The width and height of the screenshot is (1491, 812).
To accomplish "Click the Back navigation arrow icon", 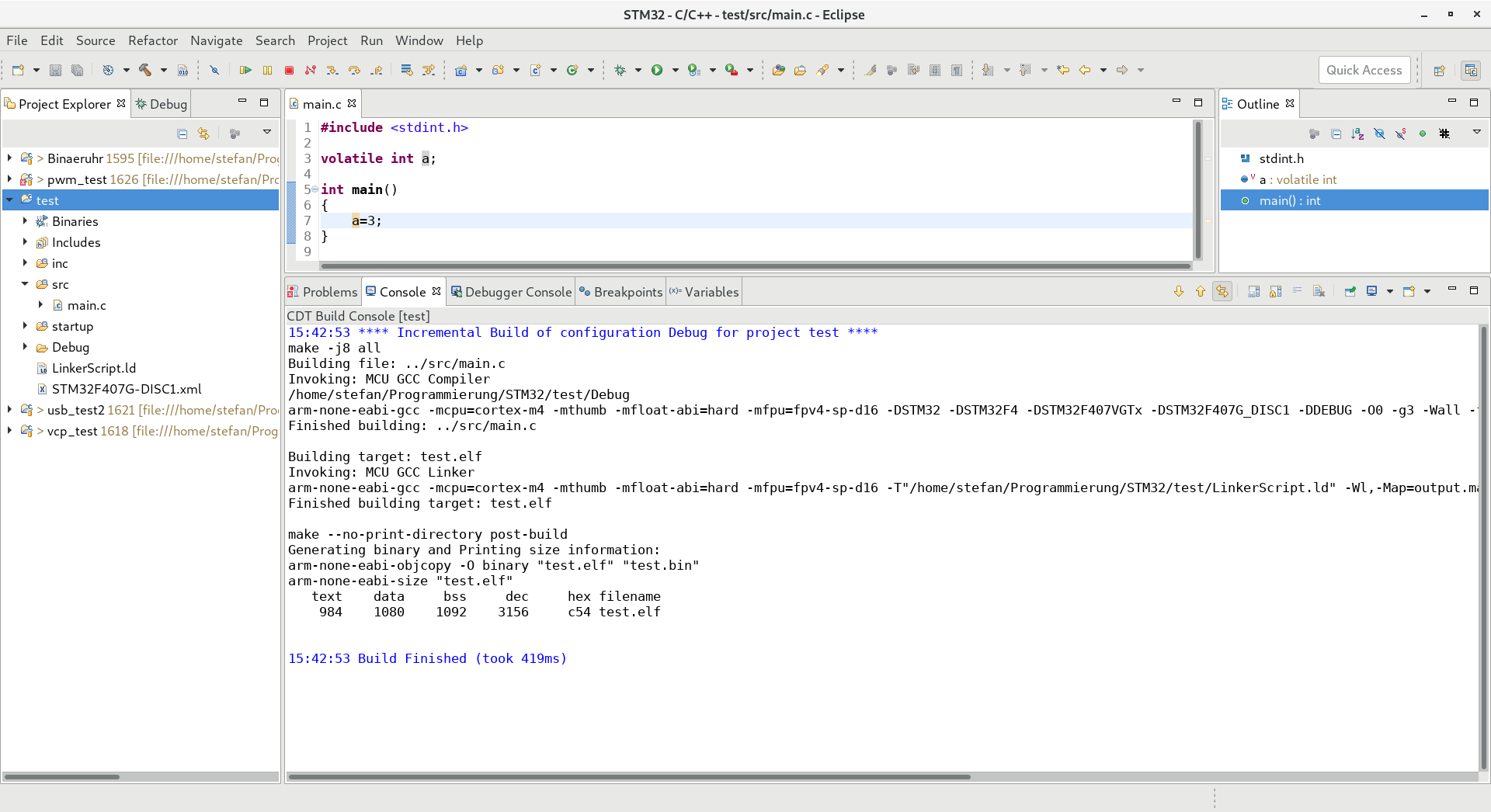I will tap(1085, 70).
